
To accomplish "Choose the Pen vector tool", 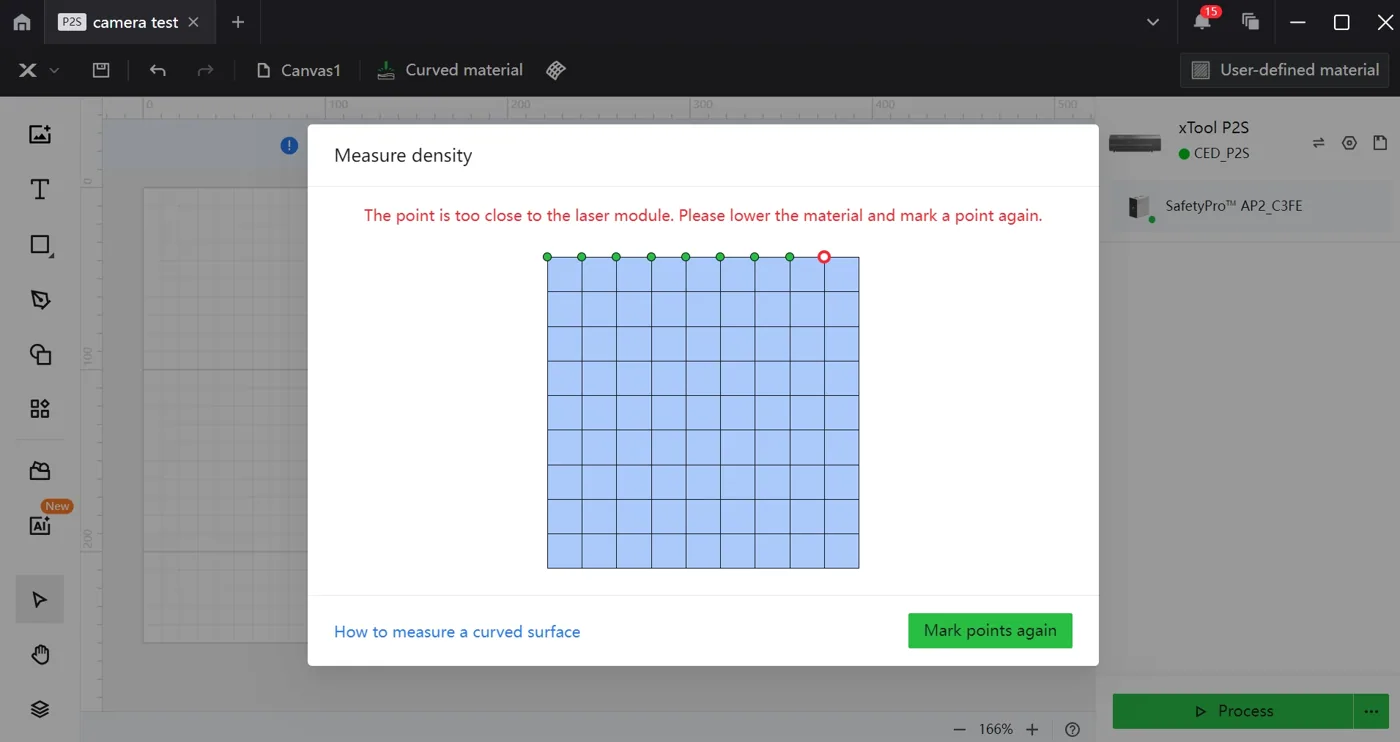I will 40,300.
